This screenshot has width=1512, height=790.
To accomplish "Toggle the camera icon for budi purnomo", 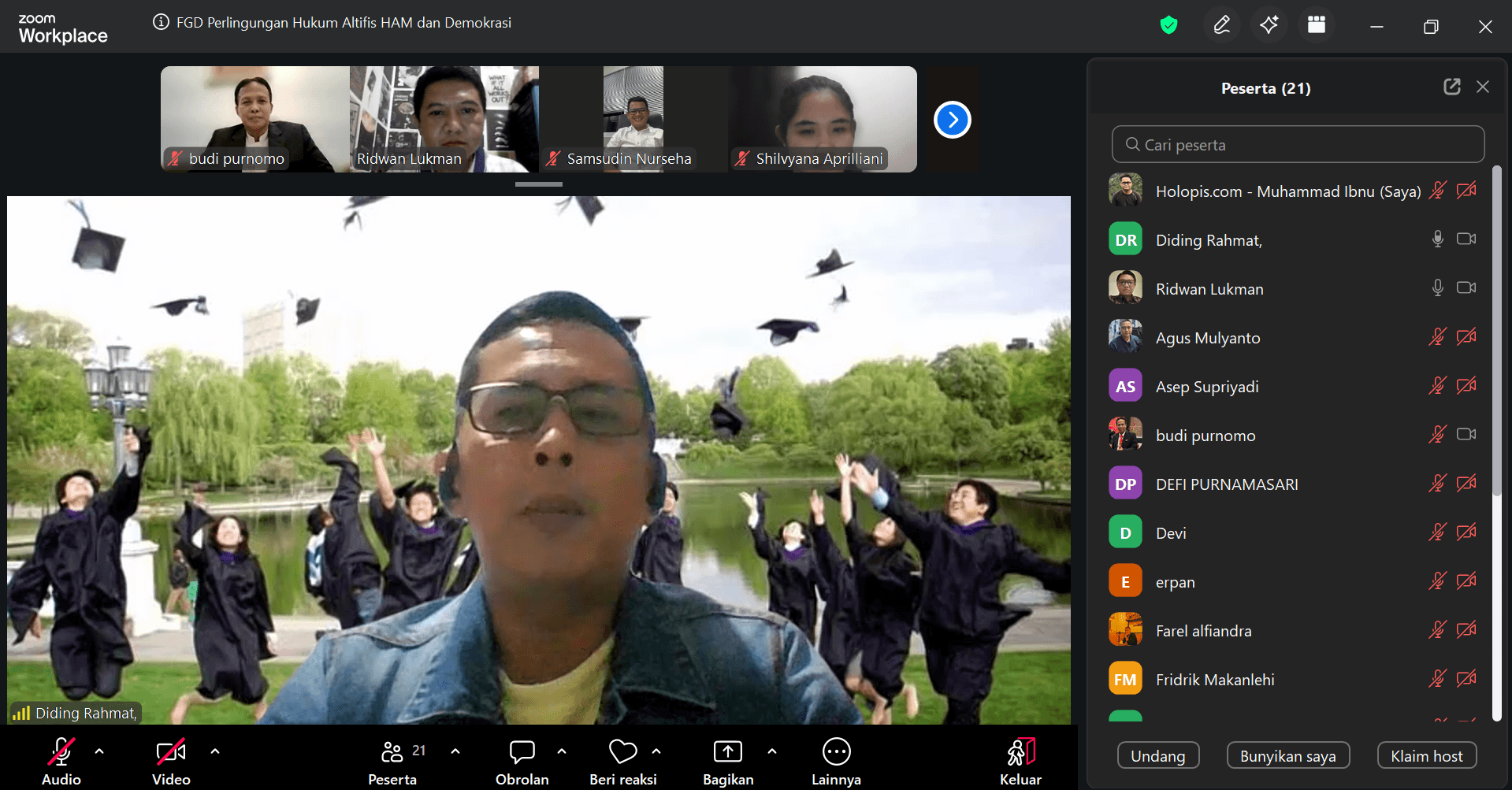I will [1466, 434].
